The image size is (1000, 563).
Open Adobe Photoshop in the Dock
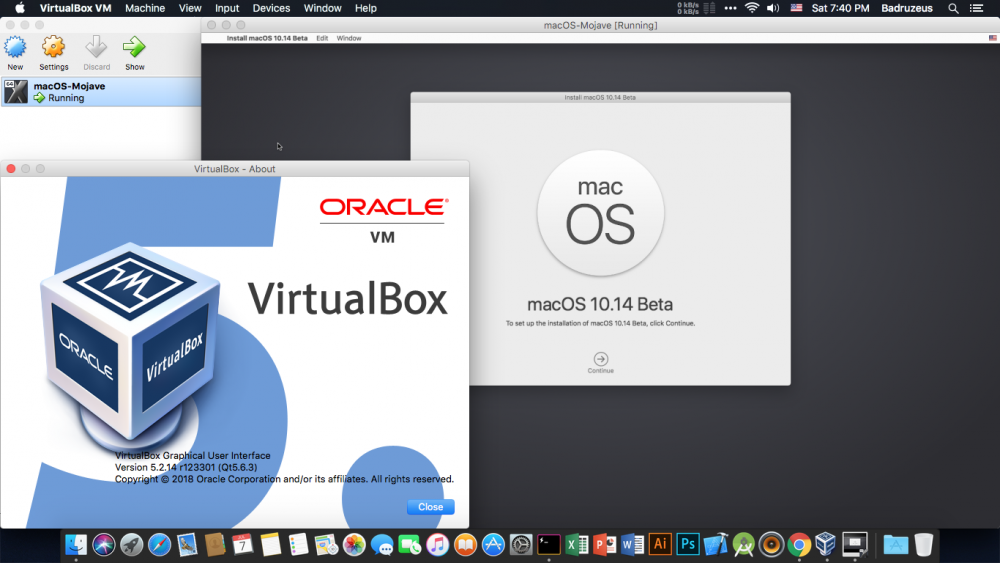pyautogui.click(x=688, y=545)
